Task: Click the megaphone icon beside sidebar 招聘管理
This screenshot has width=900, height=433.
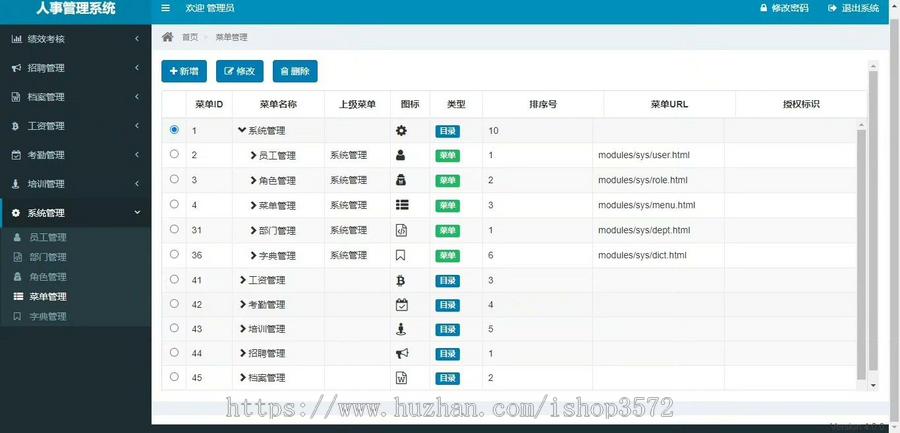Action: 16,68
